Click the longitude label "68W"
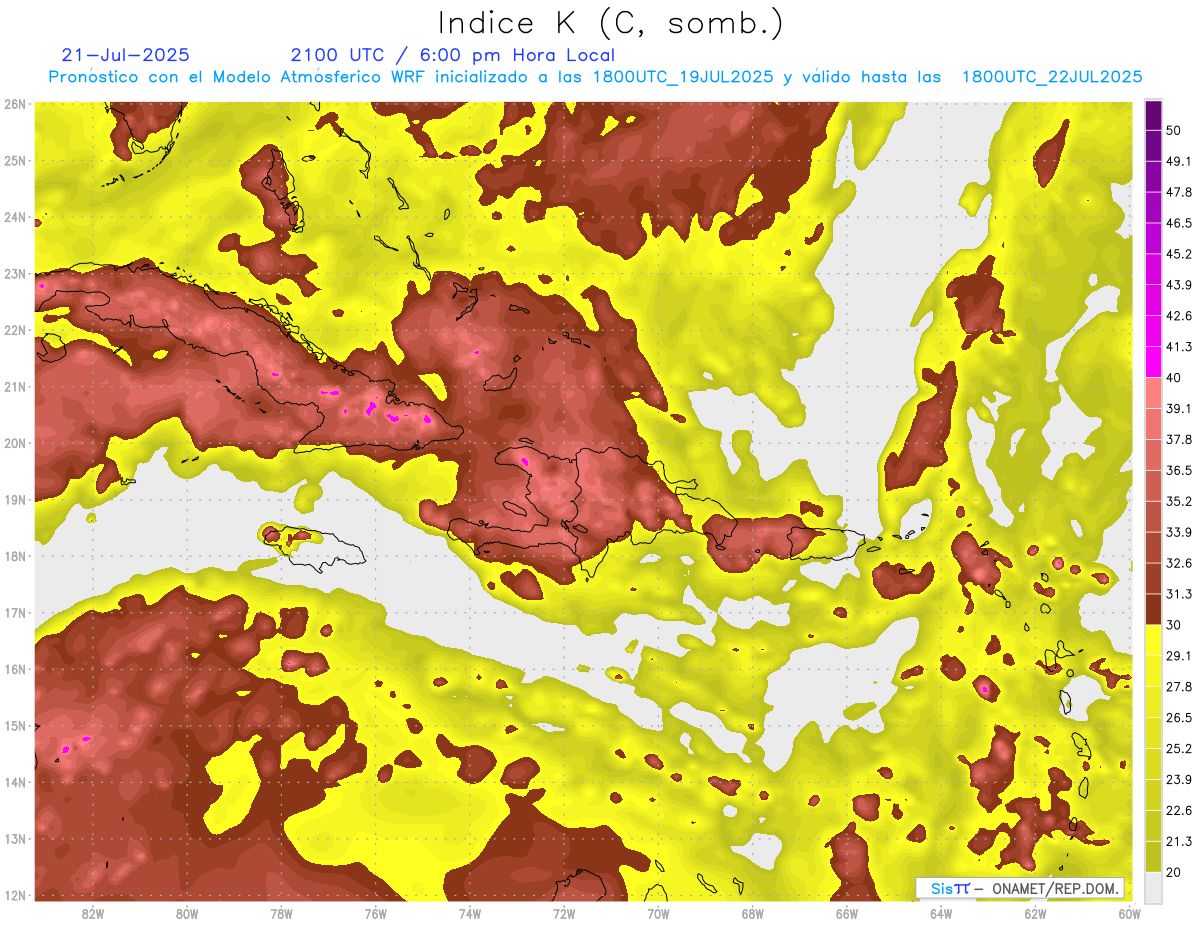 coord(753,913)
